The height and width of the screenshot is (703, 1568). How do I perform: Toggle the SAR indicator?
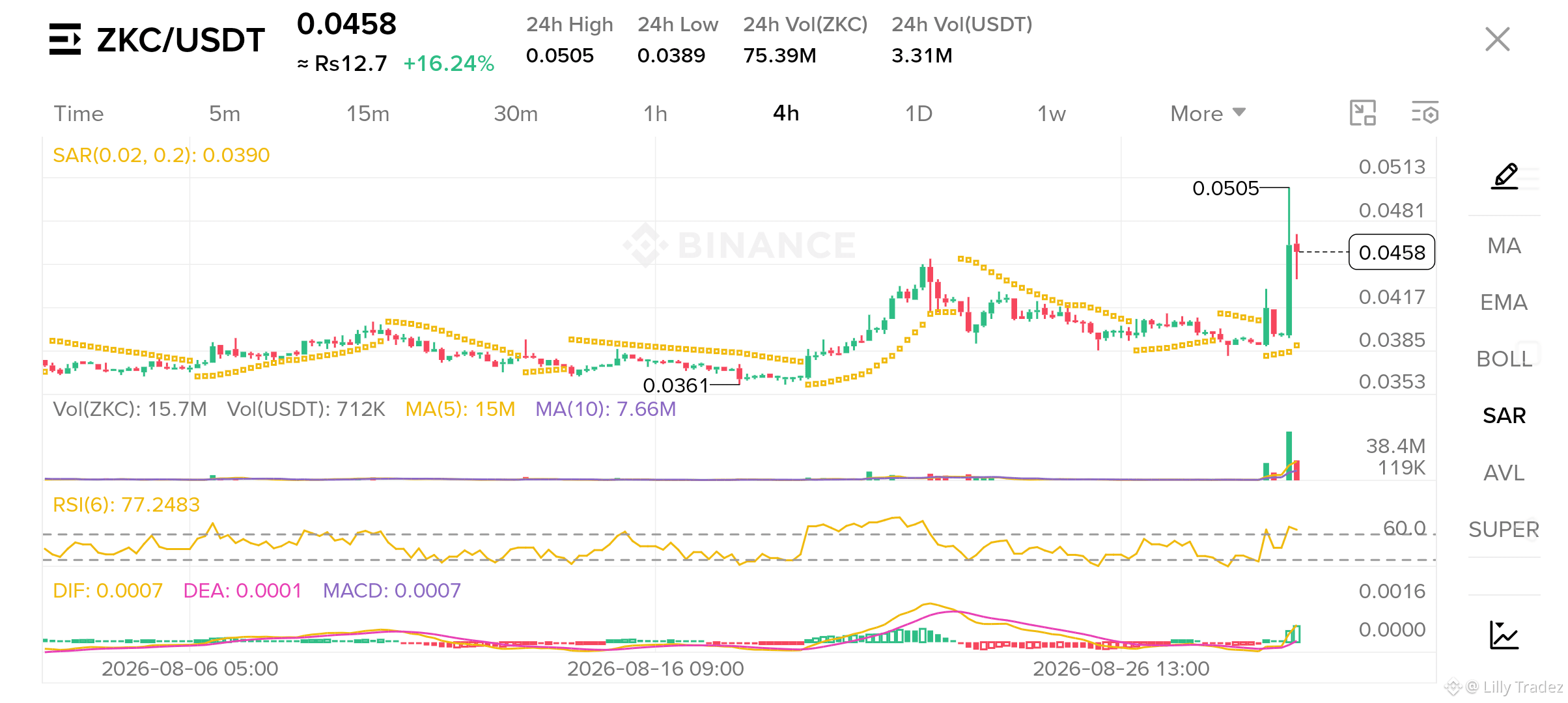pos(1504,415)
